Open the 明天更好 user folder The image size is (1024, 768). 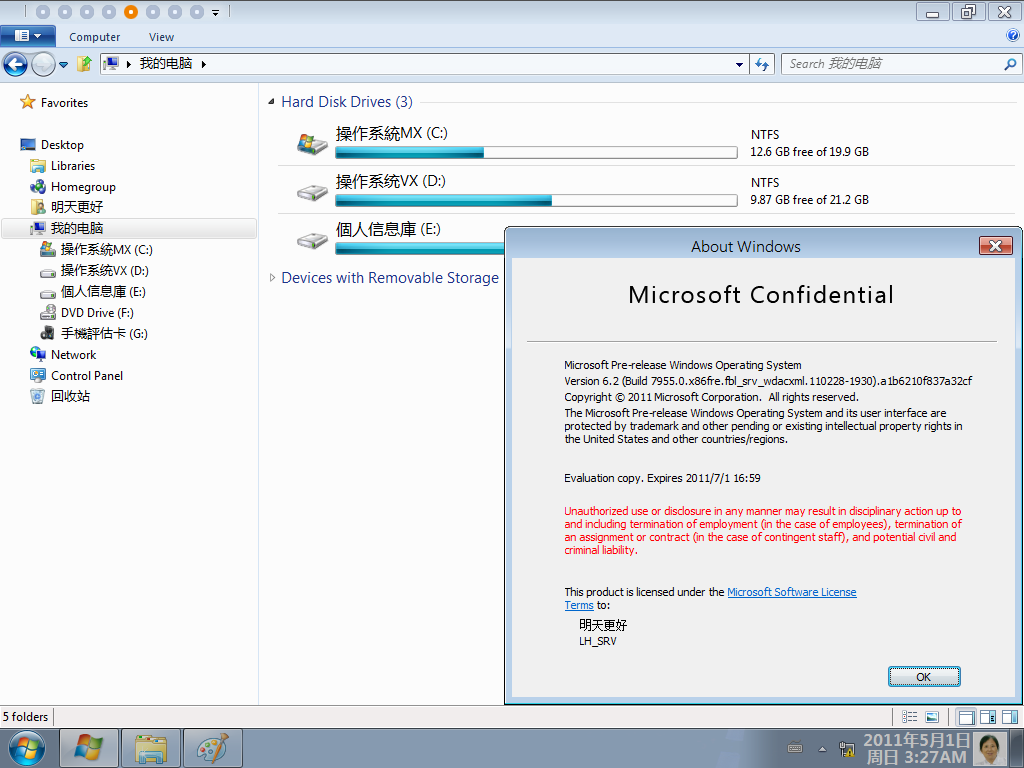click(76, 207)
